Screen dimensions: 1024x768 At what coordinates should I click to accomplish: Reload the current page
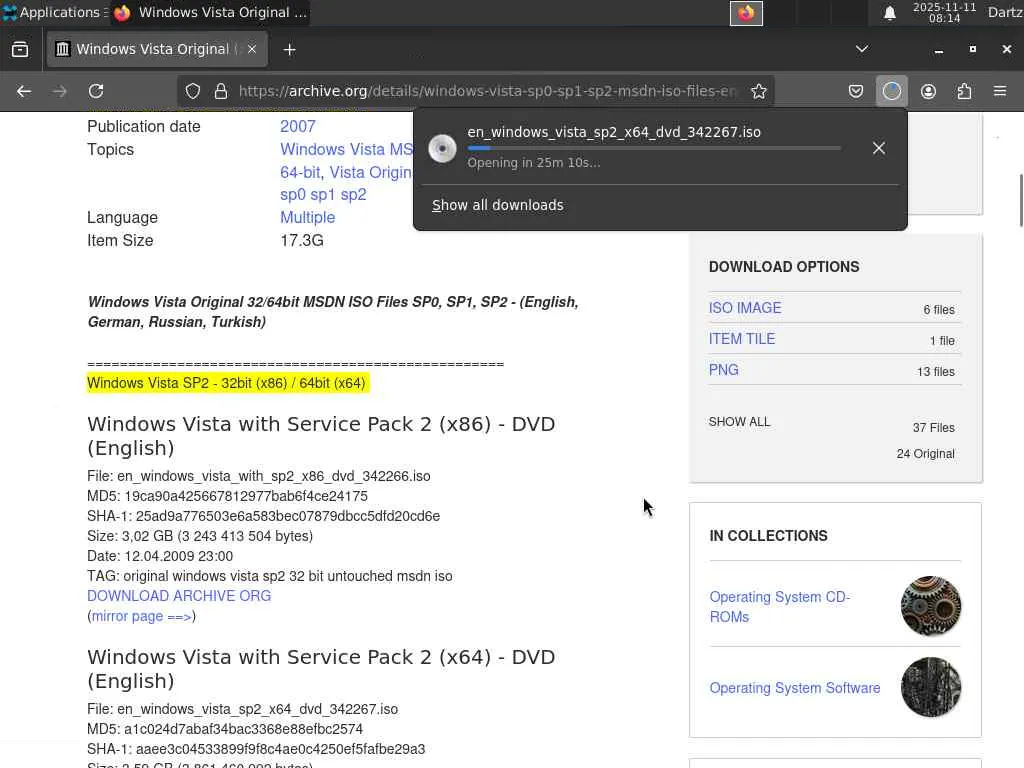pyautogui.click(x=96, y=91)
